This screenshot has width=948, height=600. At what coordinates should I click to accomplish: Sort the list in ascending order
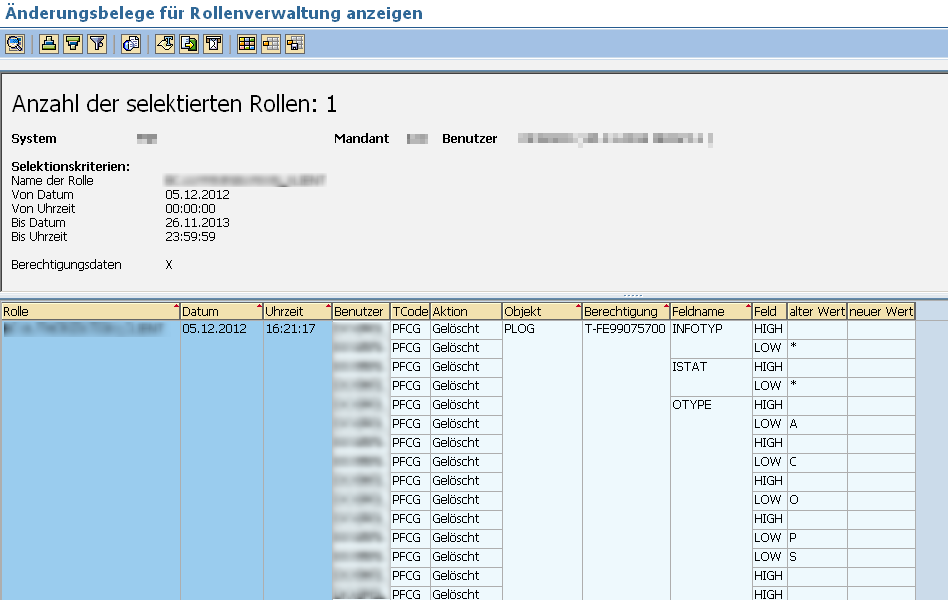pyautogui.click(x=71, y=43)
